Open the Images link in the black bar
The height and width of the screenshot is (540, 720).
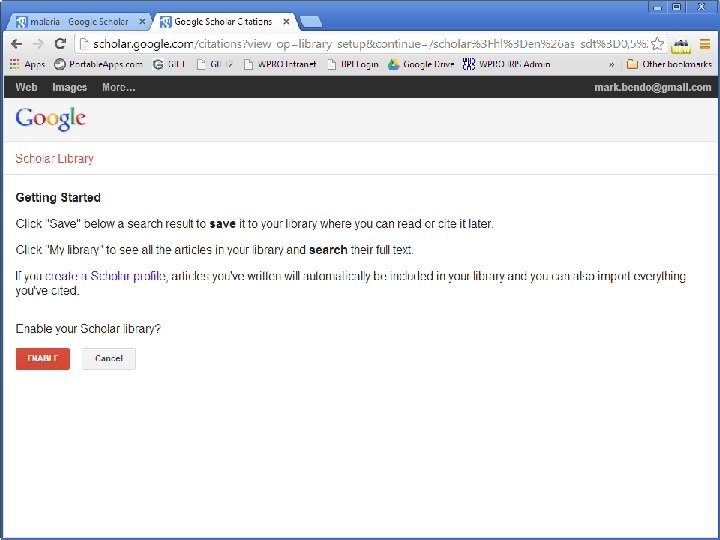(69, 87)
